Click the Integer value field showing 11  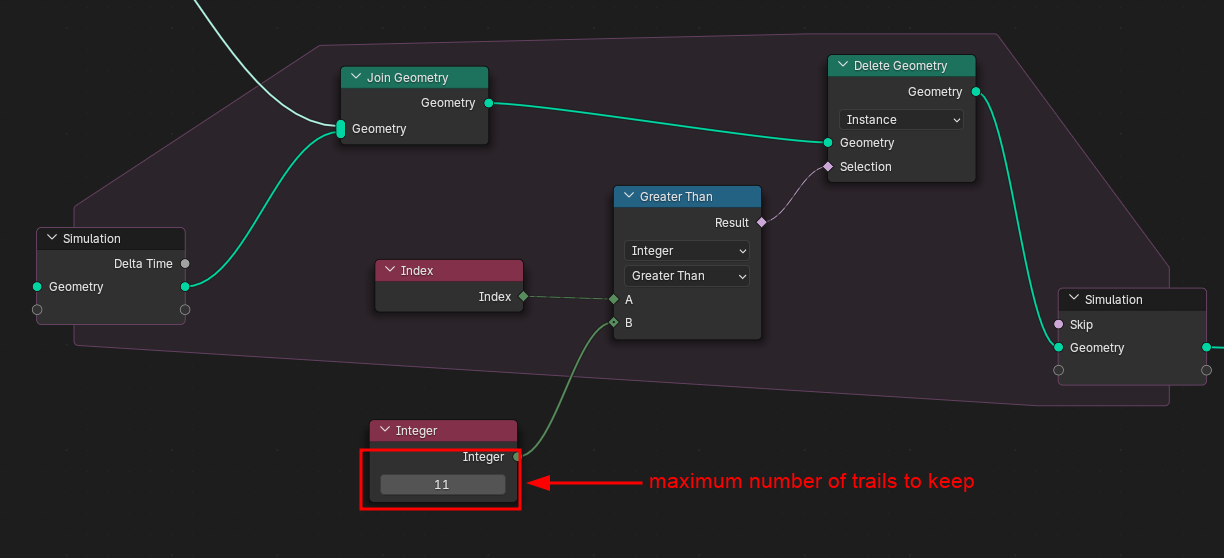coord(442,485)
